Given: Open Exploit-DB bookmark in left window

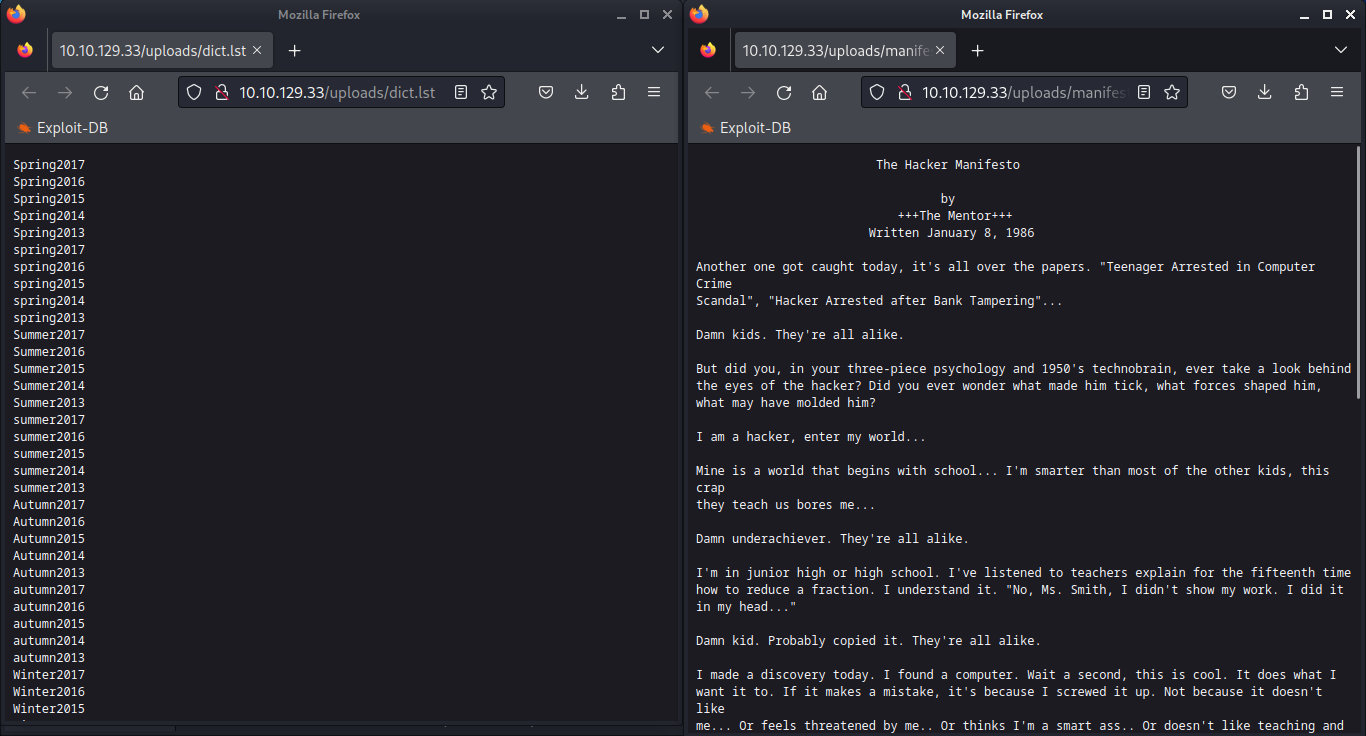Looking at the screenshot, I should pos(62,128).
